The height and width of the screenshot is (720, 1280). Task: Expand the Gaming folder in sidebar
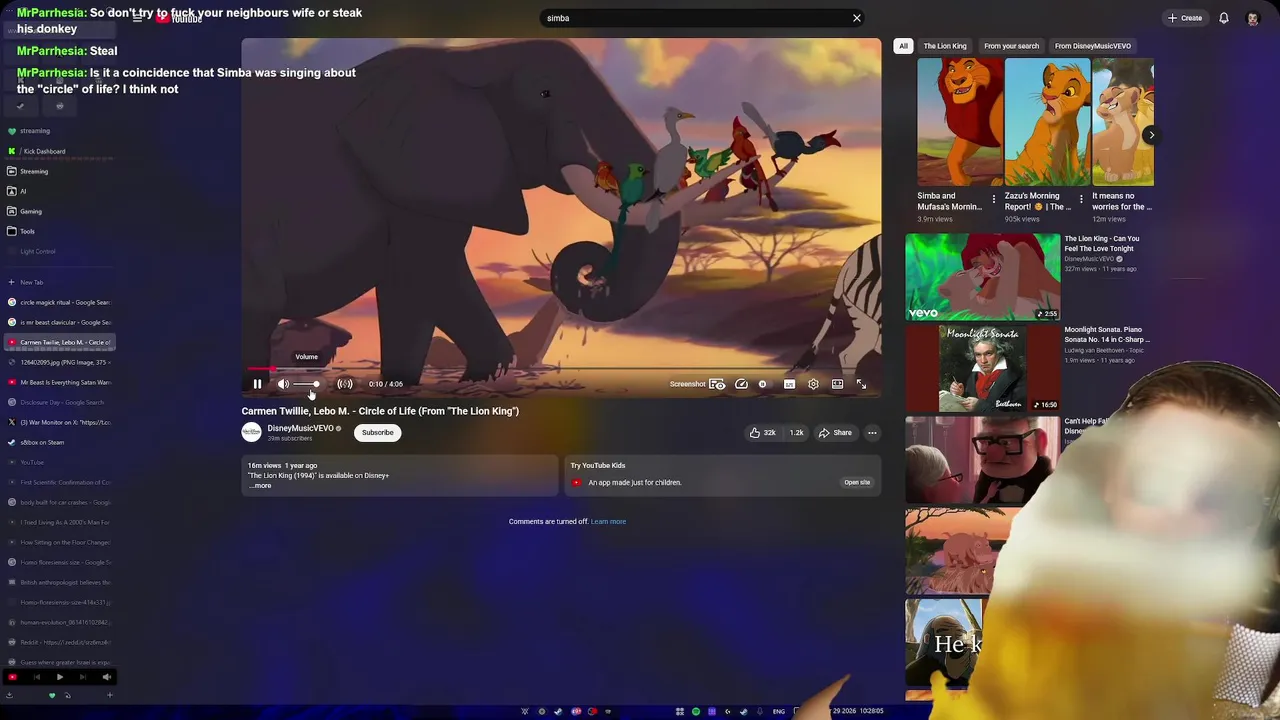[x=60, y=211]
